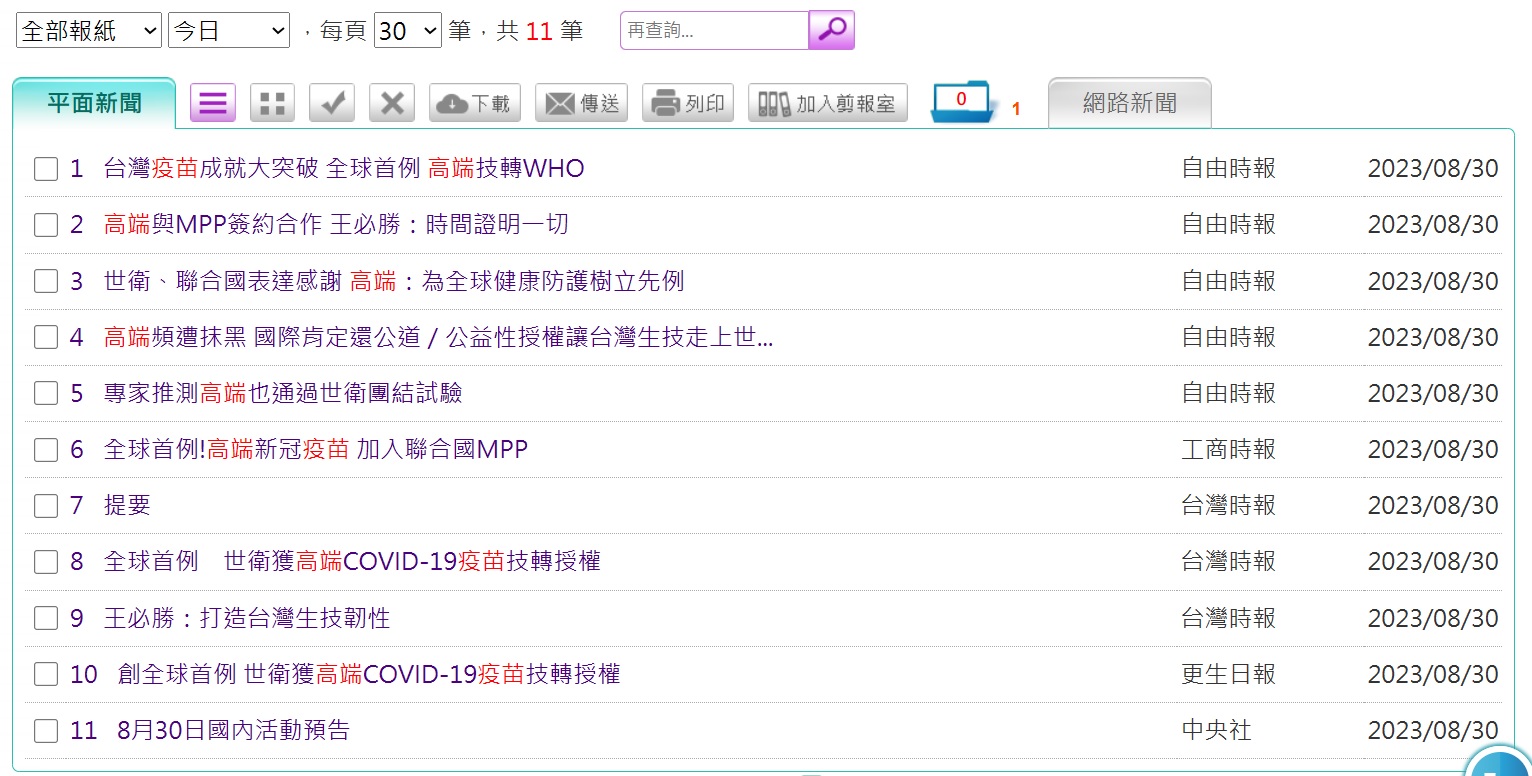Click the 傳送 send mail button
The image size is (1532, 776).
coord(581,103)
